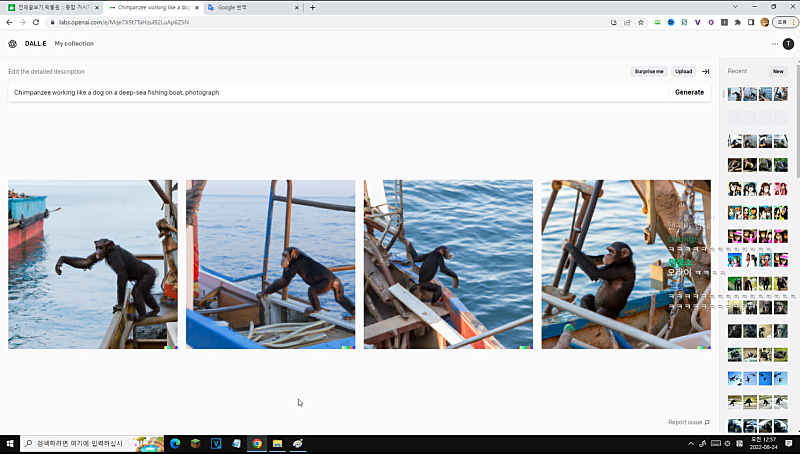Open the anime girls thumbnail row in Recent
Screen dimensions: 800x454
758,189
